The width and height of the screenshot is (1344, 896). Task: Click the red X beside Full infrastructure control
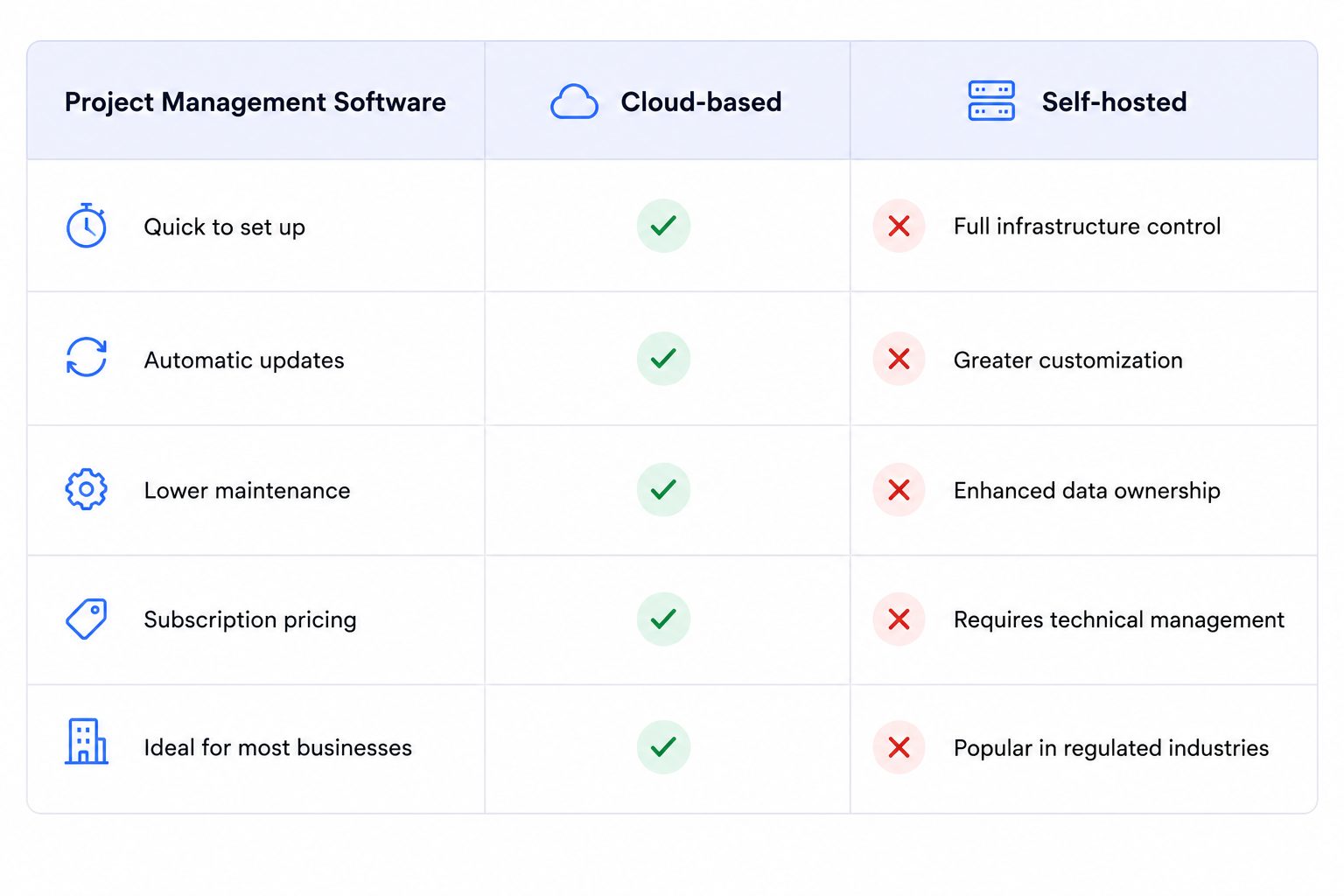tap(899, 227)
